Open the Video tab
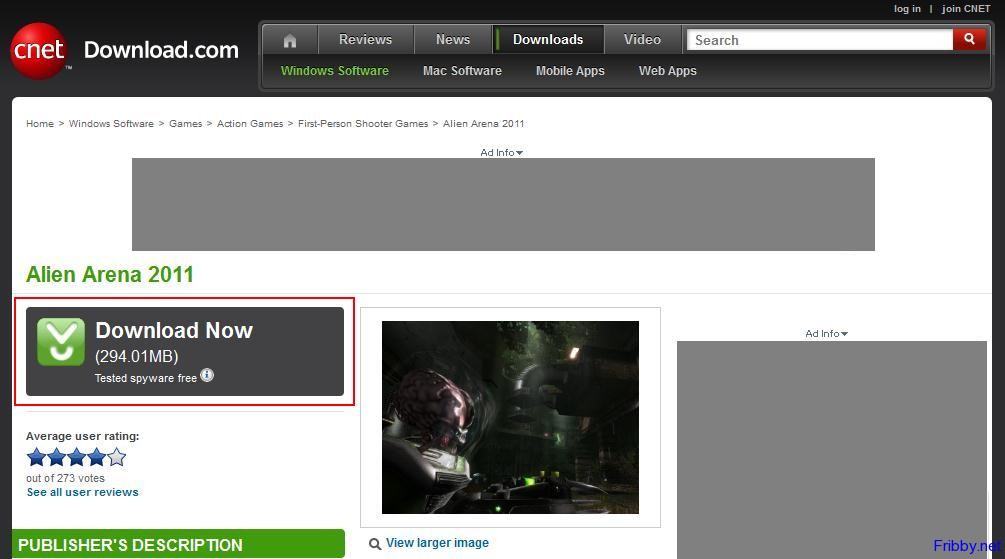The width and height of the screenshot is (1005, 559). point(642,40)
